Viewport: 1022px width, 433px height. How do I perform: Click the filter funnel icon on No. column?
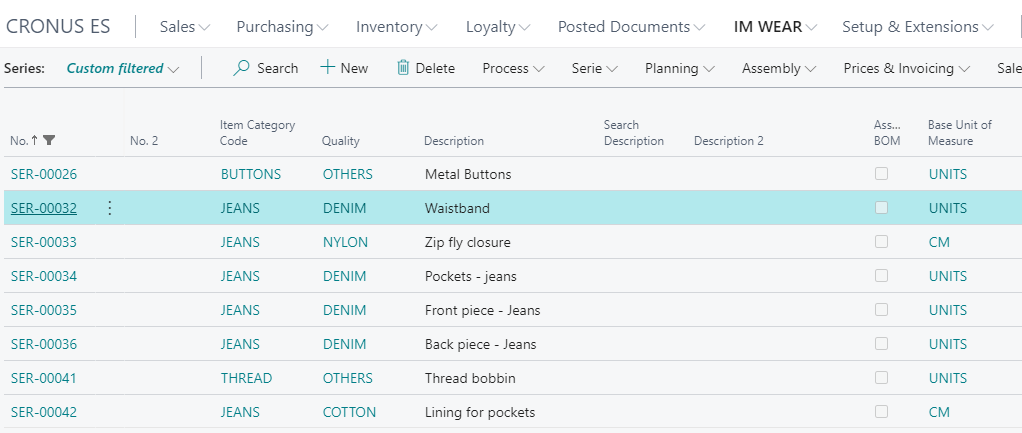49,140
